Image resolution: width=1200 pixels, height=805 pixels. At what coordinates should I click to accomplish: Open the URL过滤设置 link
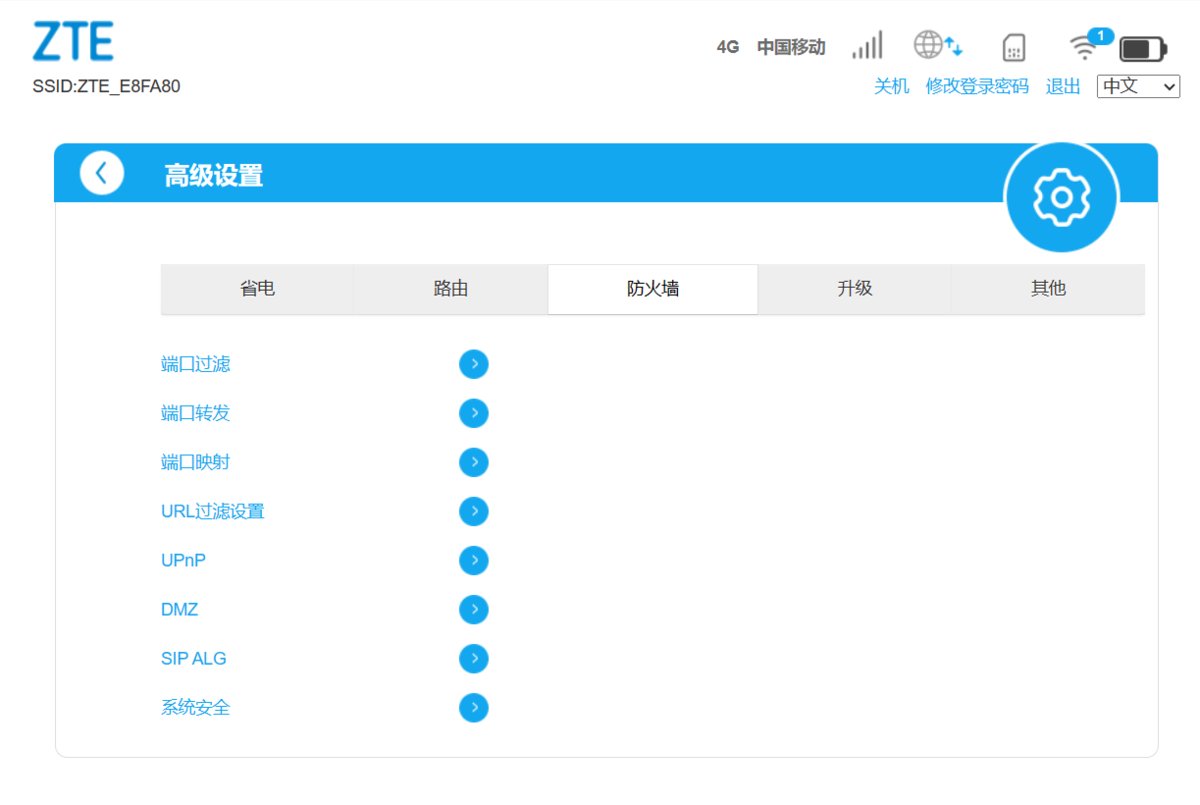click(213, 511)
